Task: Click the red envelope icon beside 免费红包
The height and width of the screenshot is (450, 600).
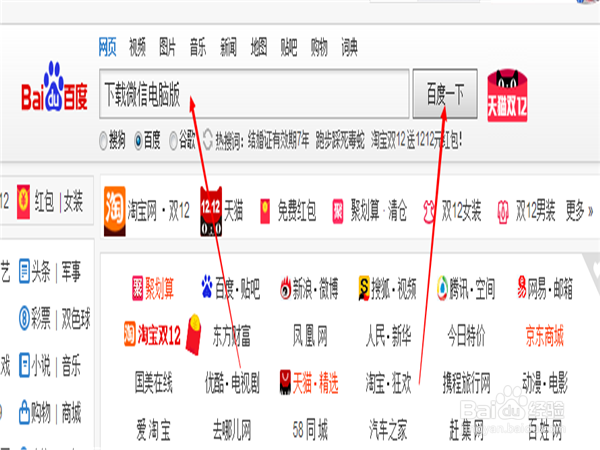Action: point(265,211)
